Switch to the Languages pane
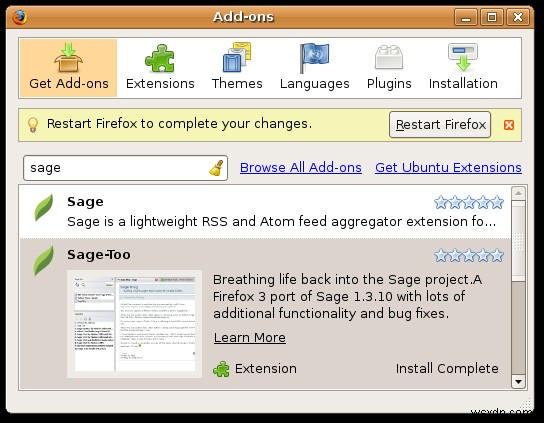544x423 pixels. [314, 68]
